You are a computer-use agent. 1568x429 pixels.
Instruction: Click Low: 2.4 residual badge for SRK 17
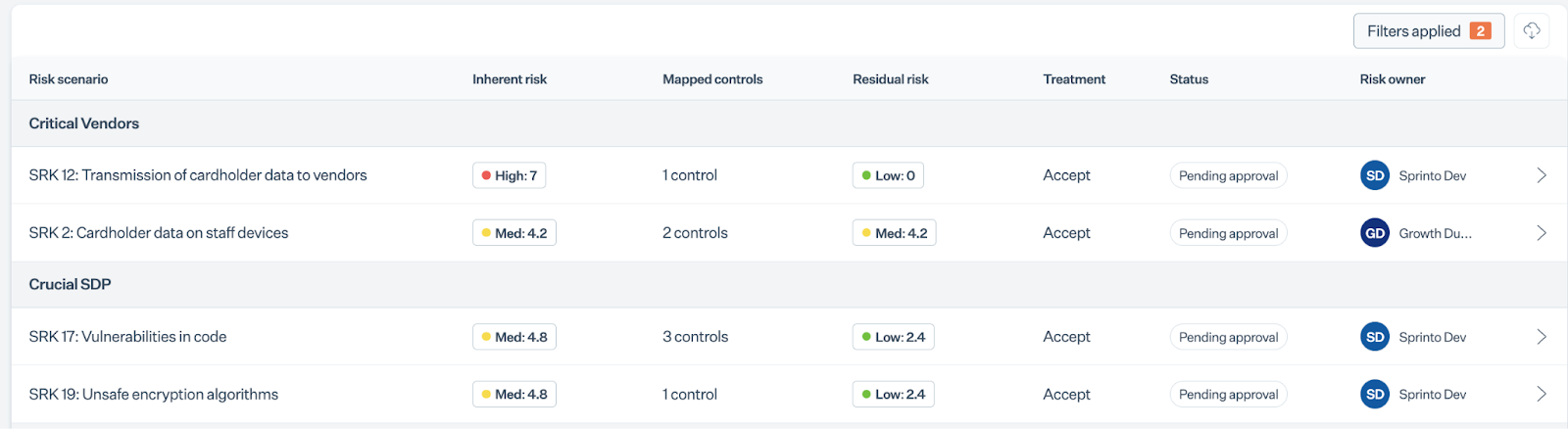894,337
